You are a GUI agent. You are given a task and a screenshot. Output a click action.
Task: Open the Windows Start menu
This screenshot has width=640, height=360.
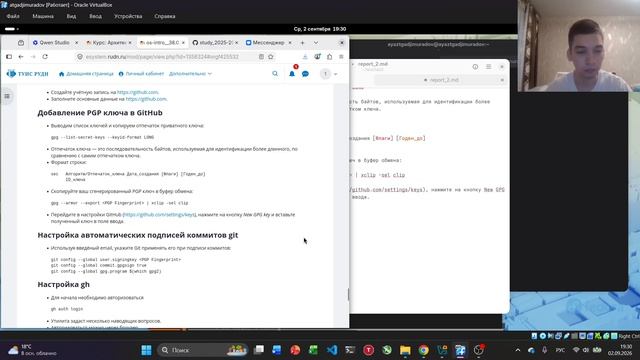click(146, 350)
